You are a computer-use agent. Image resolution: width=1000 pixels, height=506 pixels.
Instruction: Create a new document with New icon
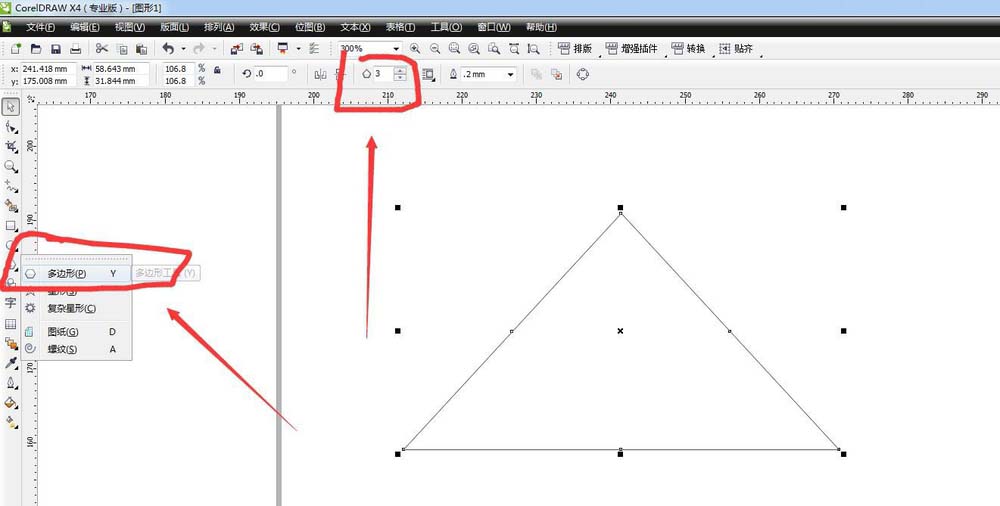(x=17, y=48)
